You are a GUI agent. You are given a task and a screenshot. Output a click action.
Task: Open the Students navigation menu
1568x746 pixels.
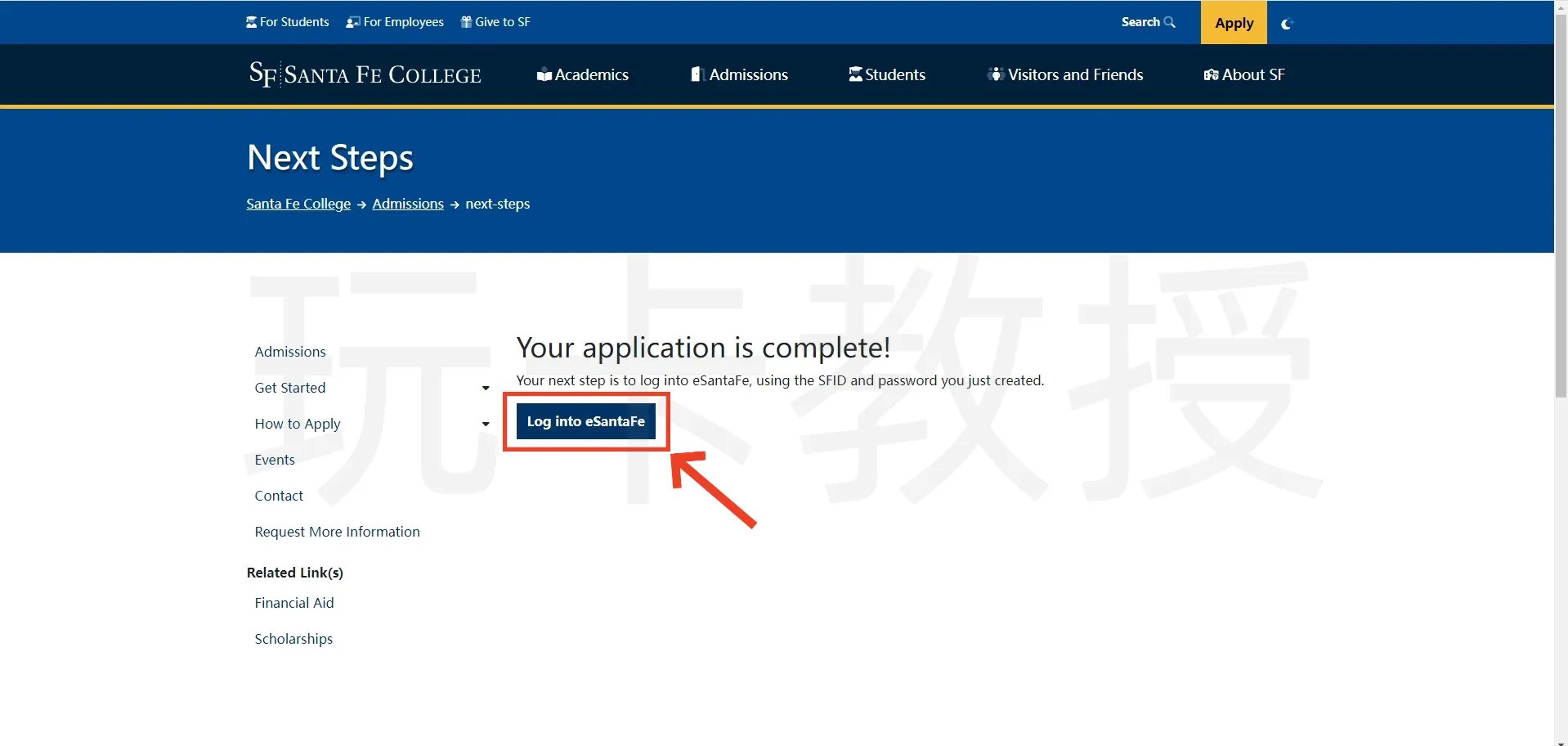point(887,74)
